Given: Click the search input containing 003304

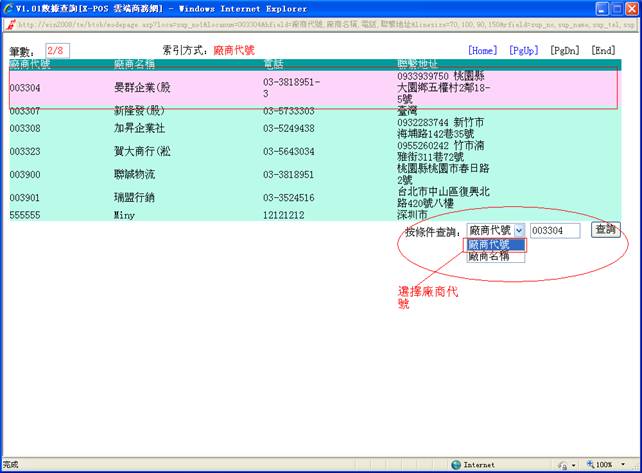Looking at the screenshot, I should tap(554, 231).
